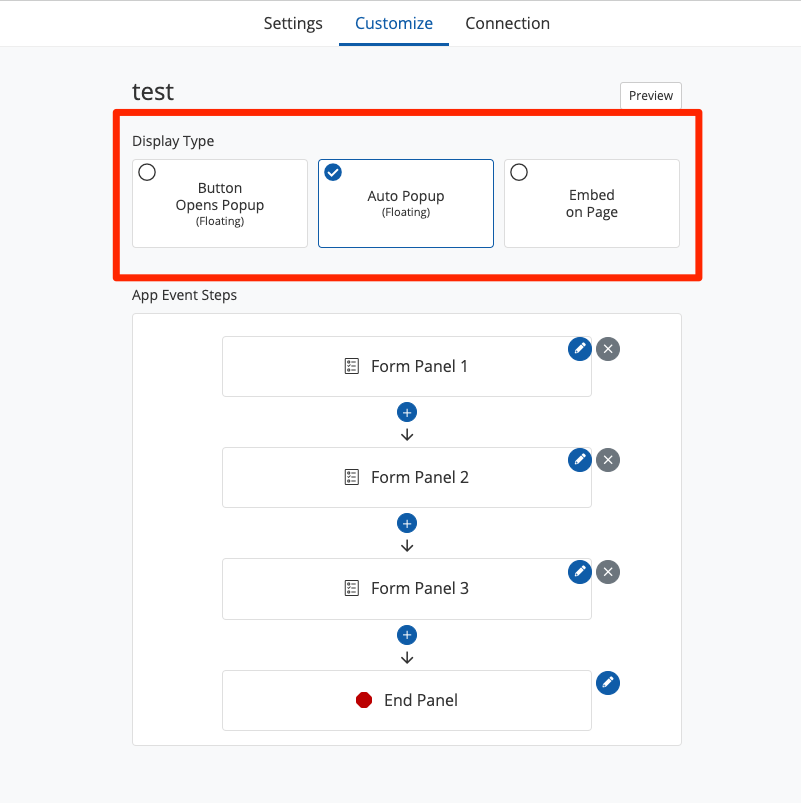Edit the End Panel with pencil icon
The width and height of the screenshot is (801, 803).
pos(607,682)
